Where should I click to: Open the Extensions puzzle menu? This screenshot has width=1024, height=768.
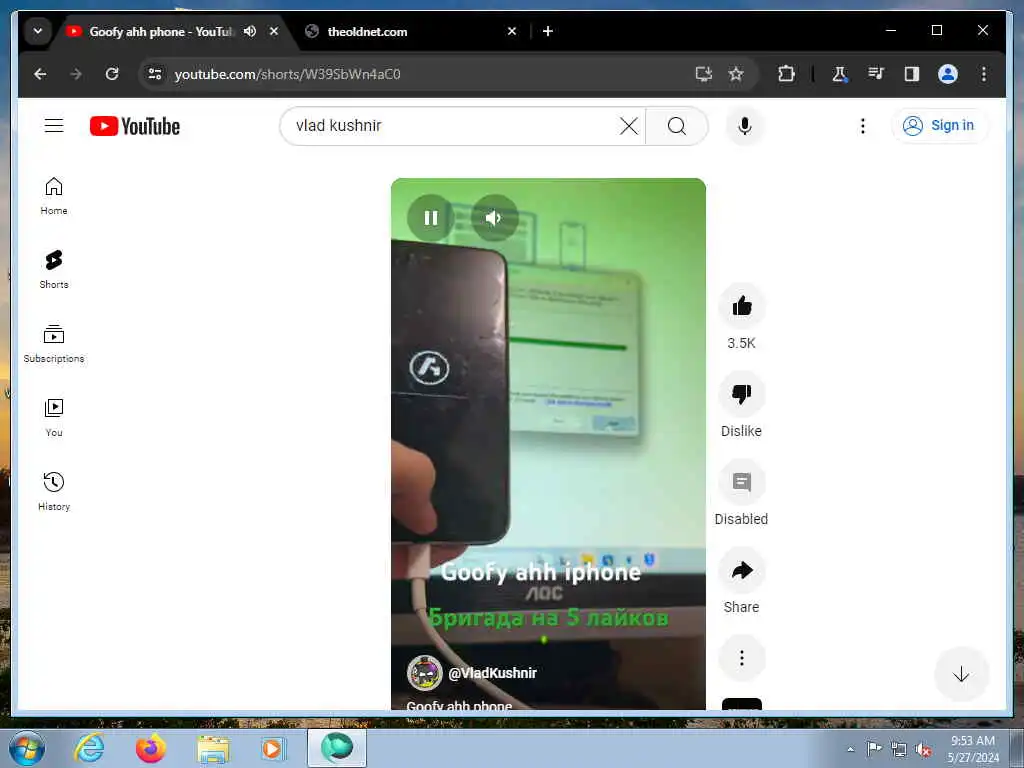786,74
